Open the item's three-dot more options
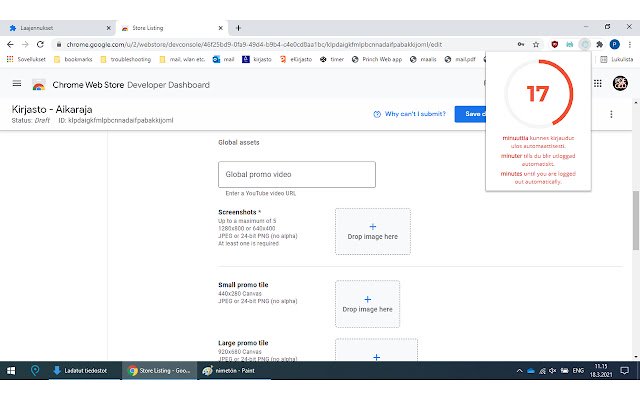Viewport: 640px width, 400px height. click(611, 114)
